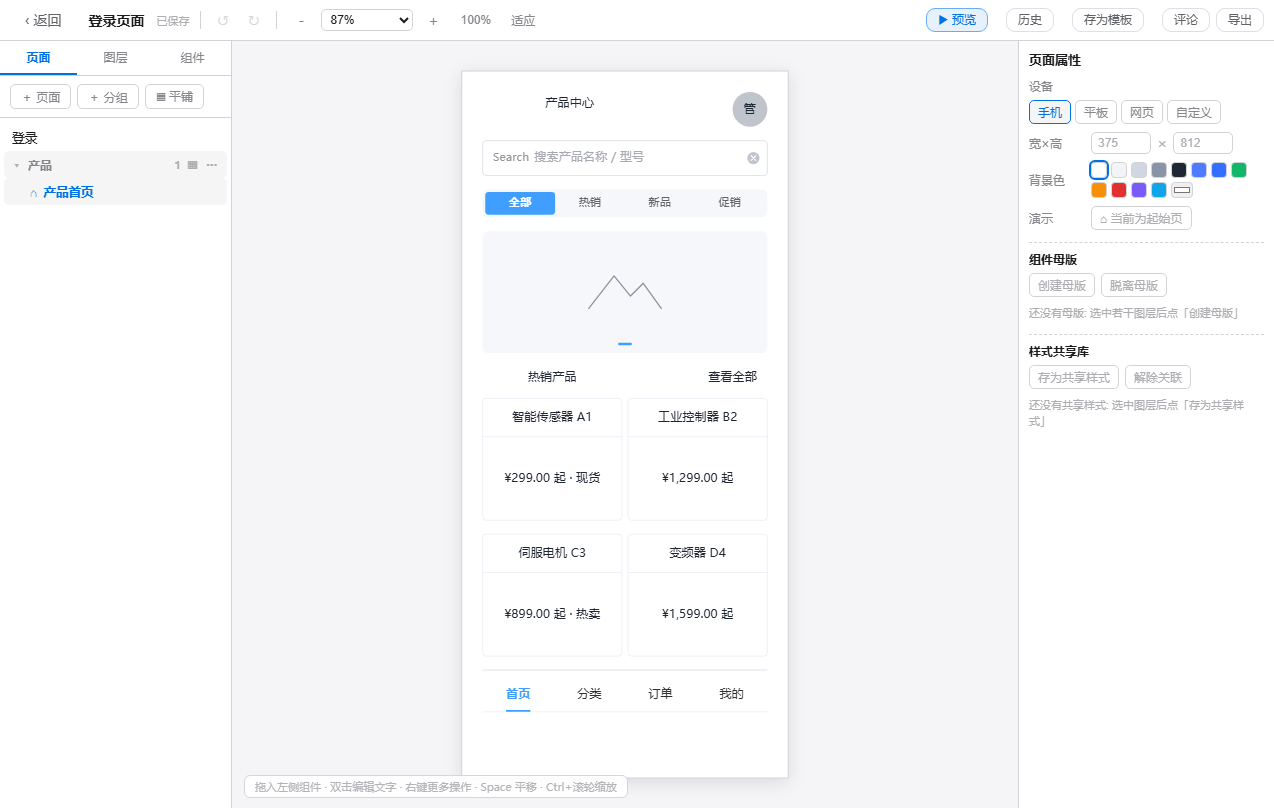
Task: Select the 登录 page in list
Action: click(x=25, y=138)
